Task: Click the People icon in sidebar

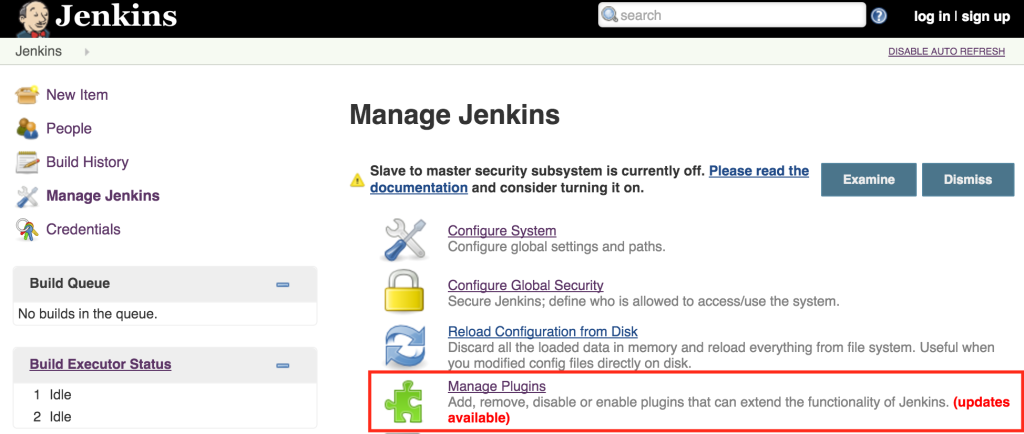Action: pos(27,129)
